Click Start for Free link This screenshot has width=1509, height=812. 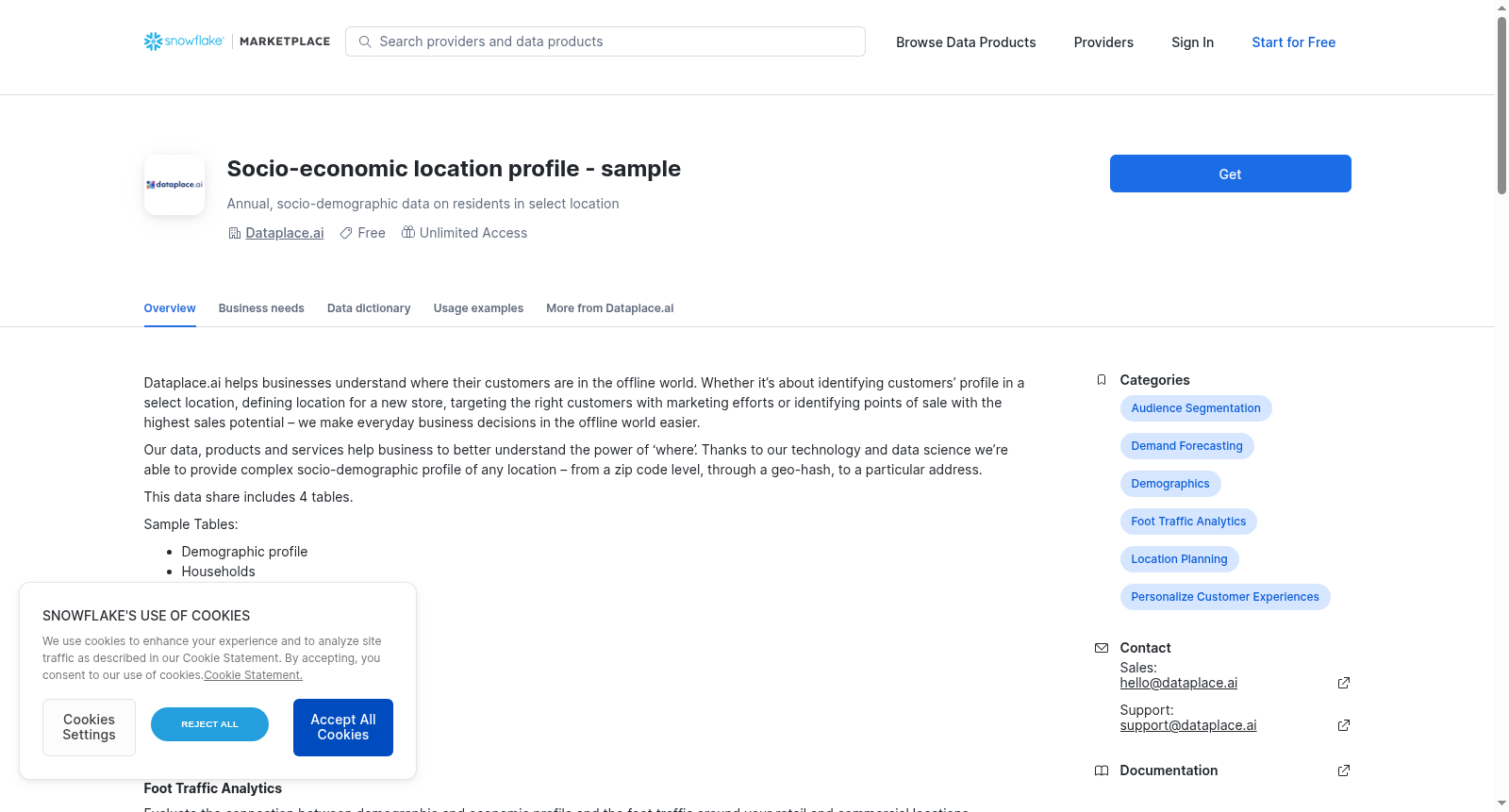point(1293,42)
